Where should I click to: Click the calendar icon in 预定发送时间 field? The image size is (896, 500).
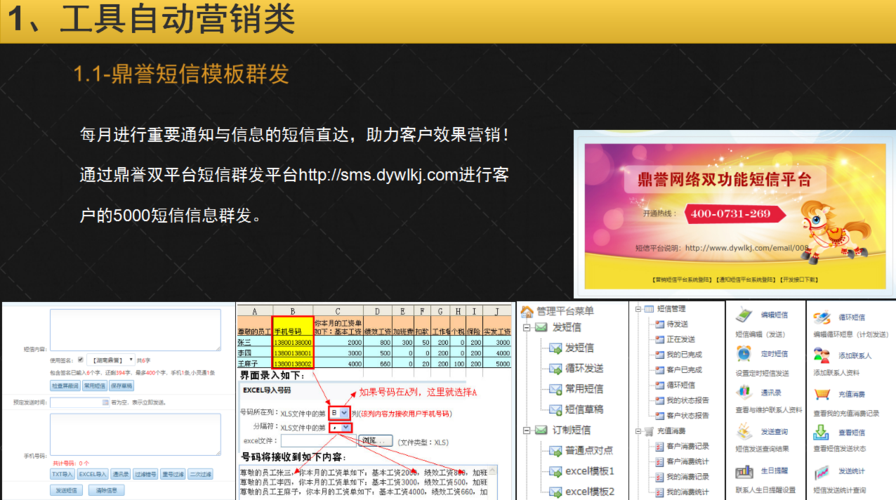point(105,402)
